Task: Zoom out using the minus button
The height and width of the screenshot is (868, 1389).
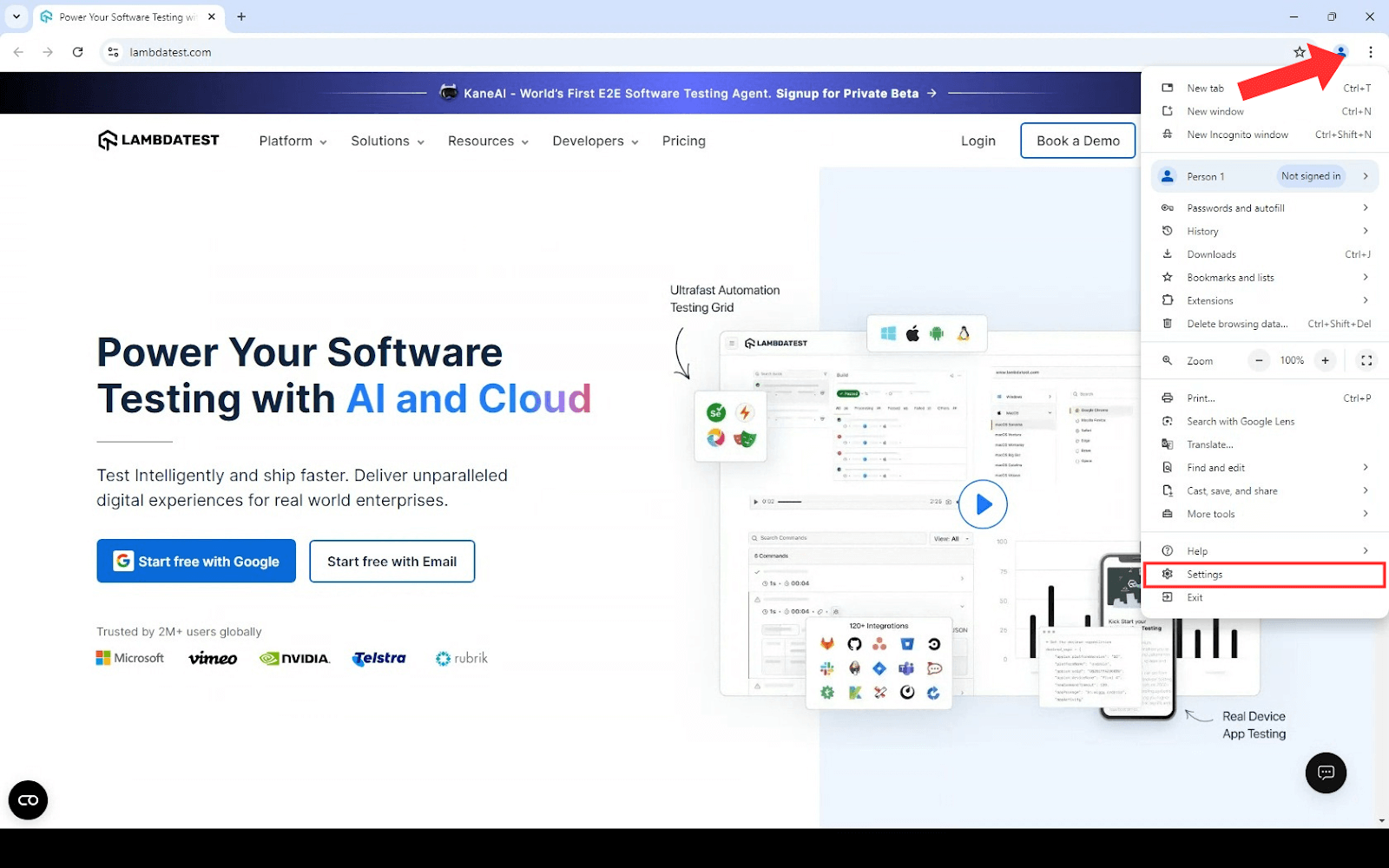Action: click(x=1259, y=360)
